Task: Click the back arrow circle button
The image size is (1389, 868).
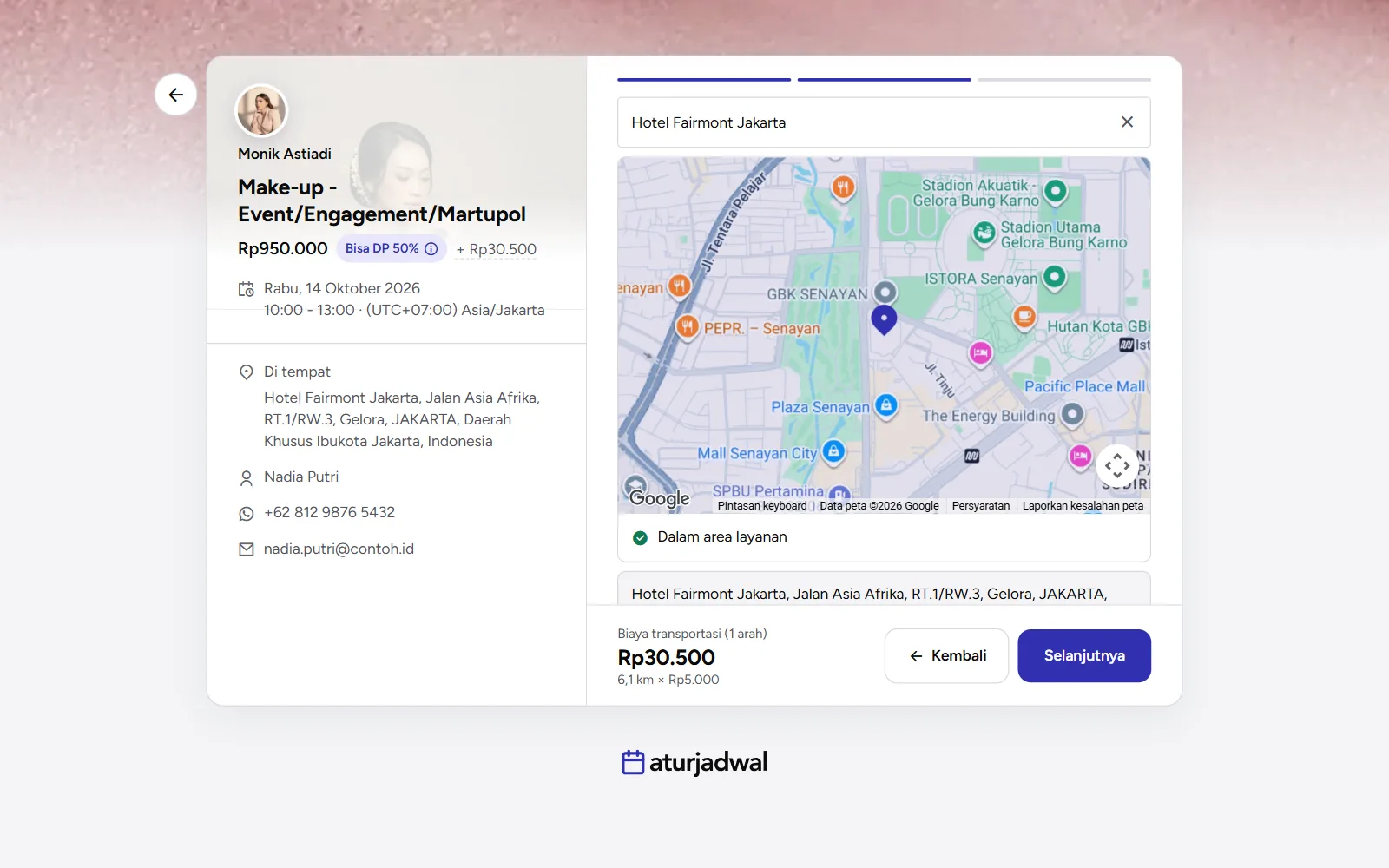Action: coord(175,95)
